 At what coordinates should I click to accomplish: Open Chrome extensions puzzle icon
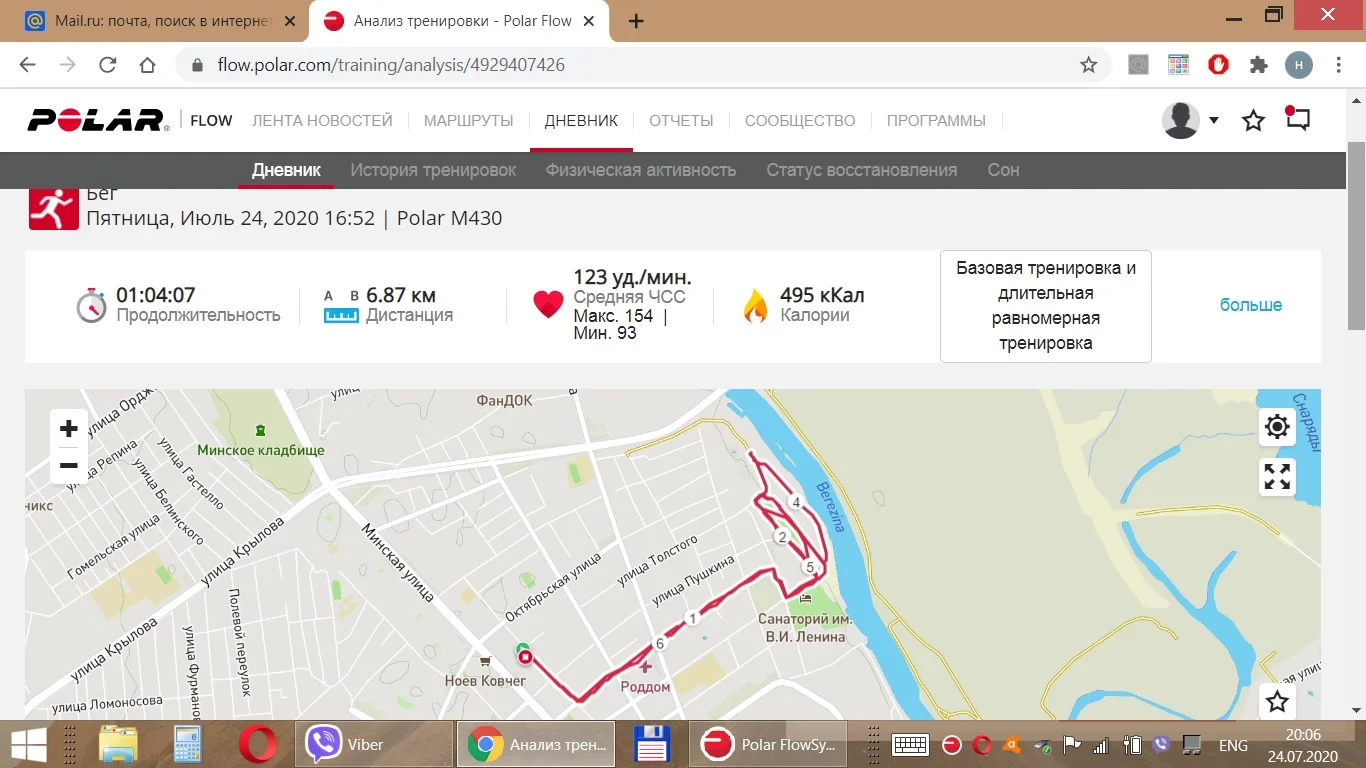click(1259, 65)
